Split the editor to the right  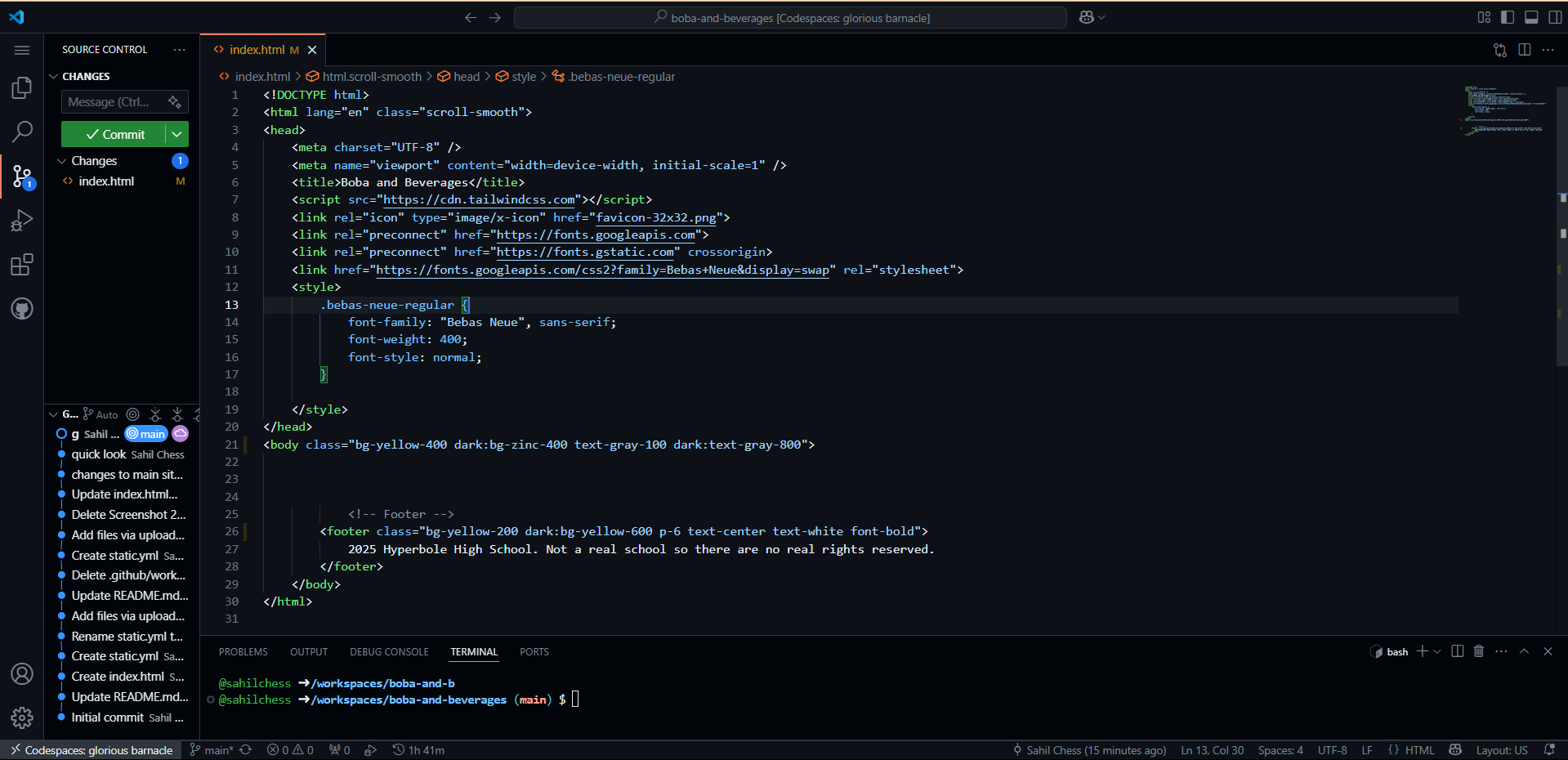[1525, 50]
